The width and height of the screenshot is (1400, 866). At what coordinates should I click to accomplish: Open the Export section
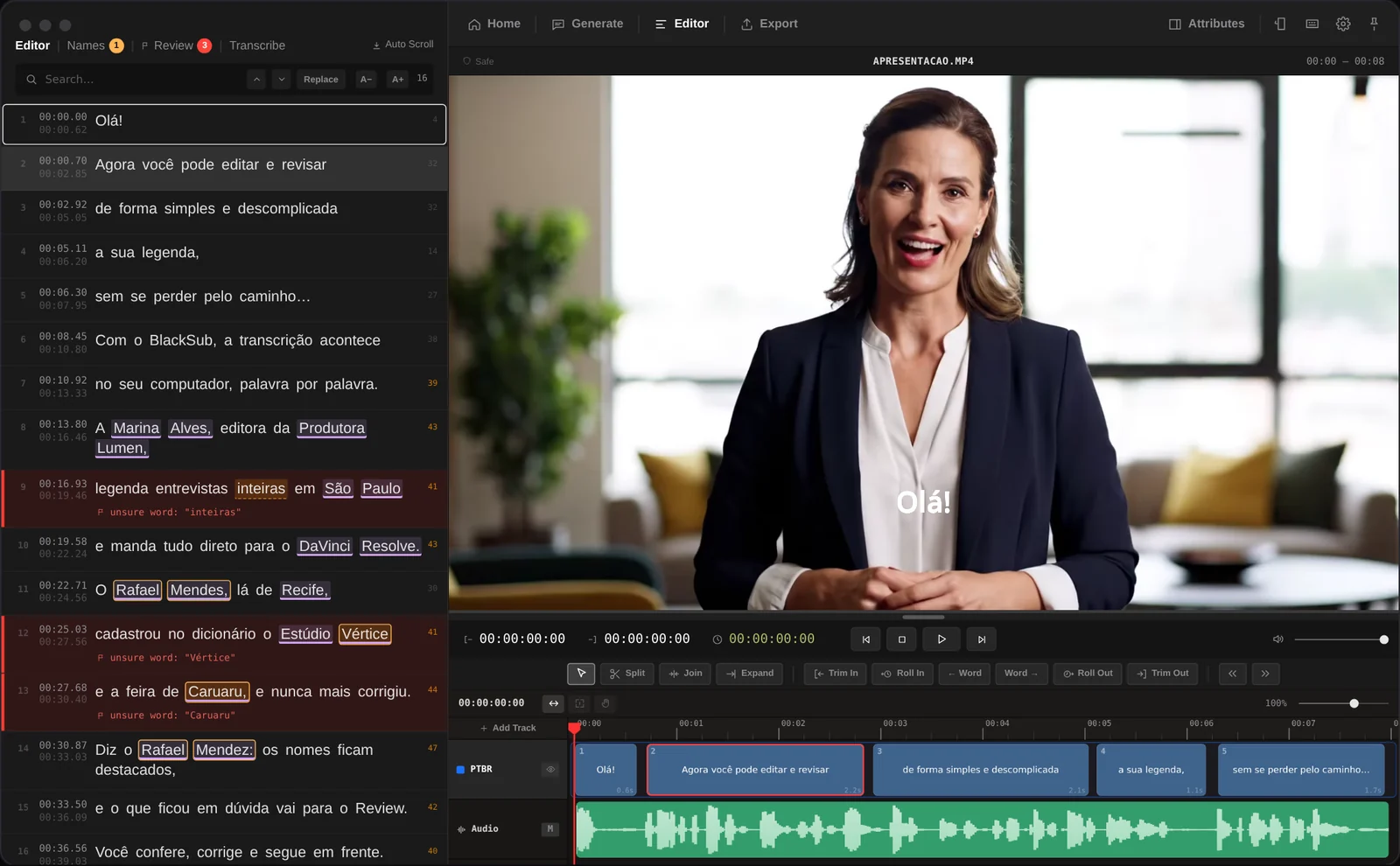[x=769, y=24]
